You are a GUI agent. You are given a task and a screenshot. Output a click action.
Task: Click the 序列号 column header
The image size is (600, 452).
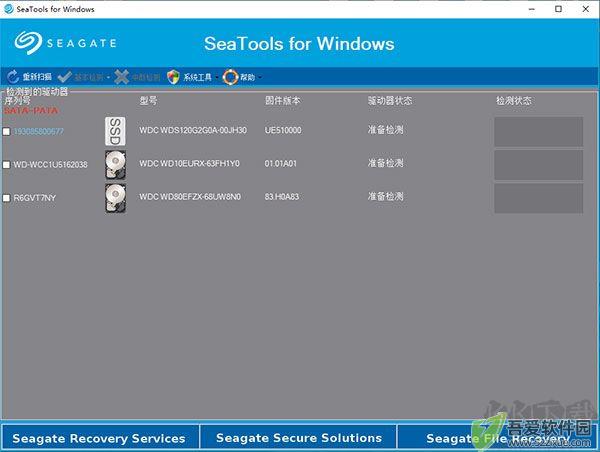click(x=18, y=101)
